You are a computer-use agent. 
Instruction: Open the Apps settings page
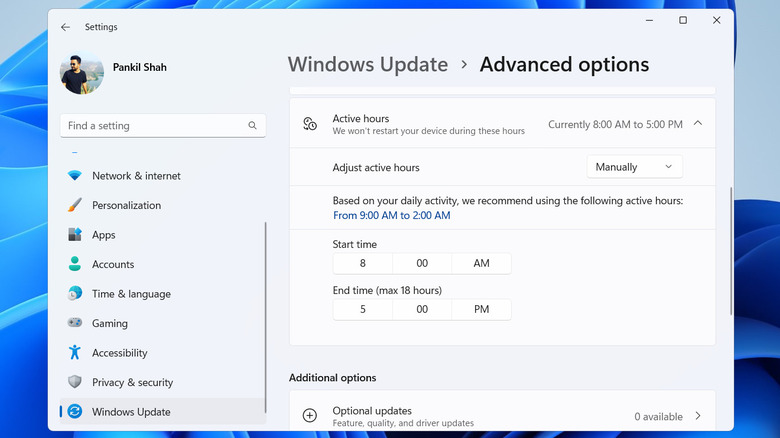(x=103, y=235)
